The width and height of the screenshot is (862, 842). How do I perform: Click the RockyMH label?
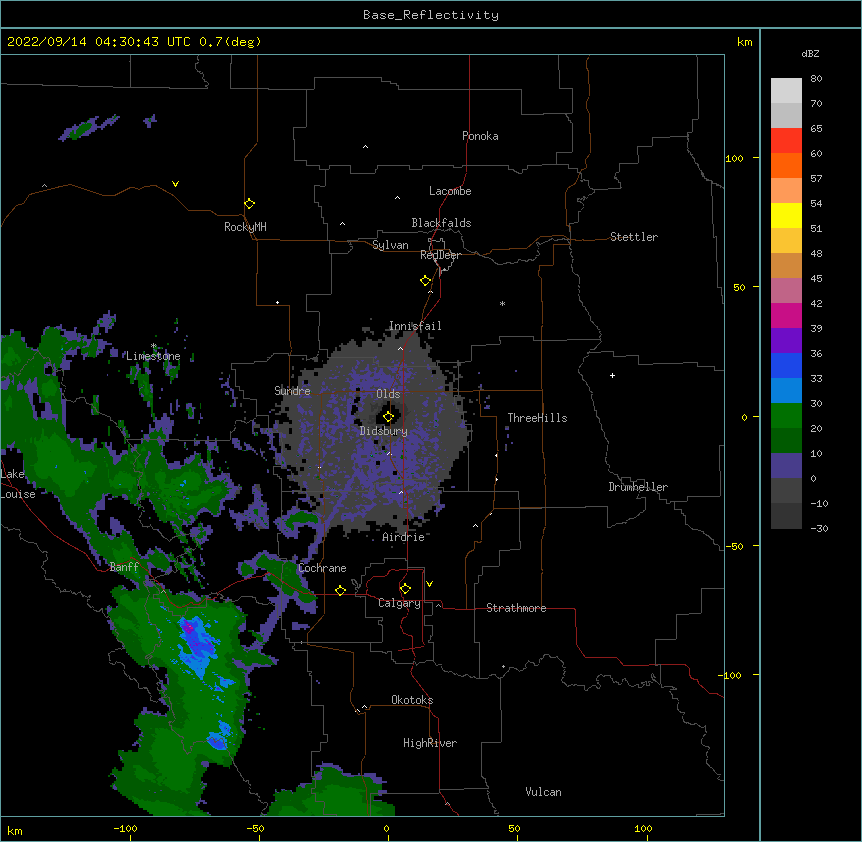pos(245,227)
